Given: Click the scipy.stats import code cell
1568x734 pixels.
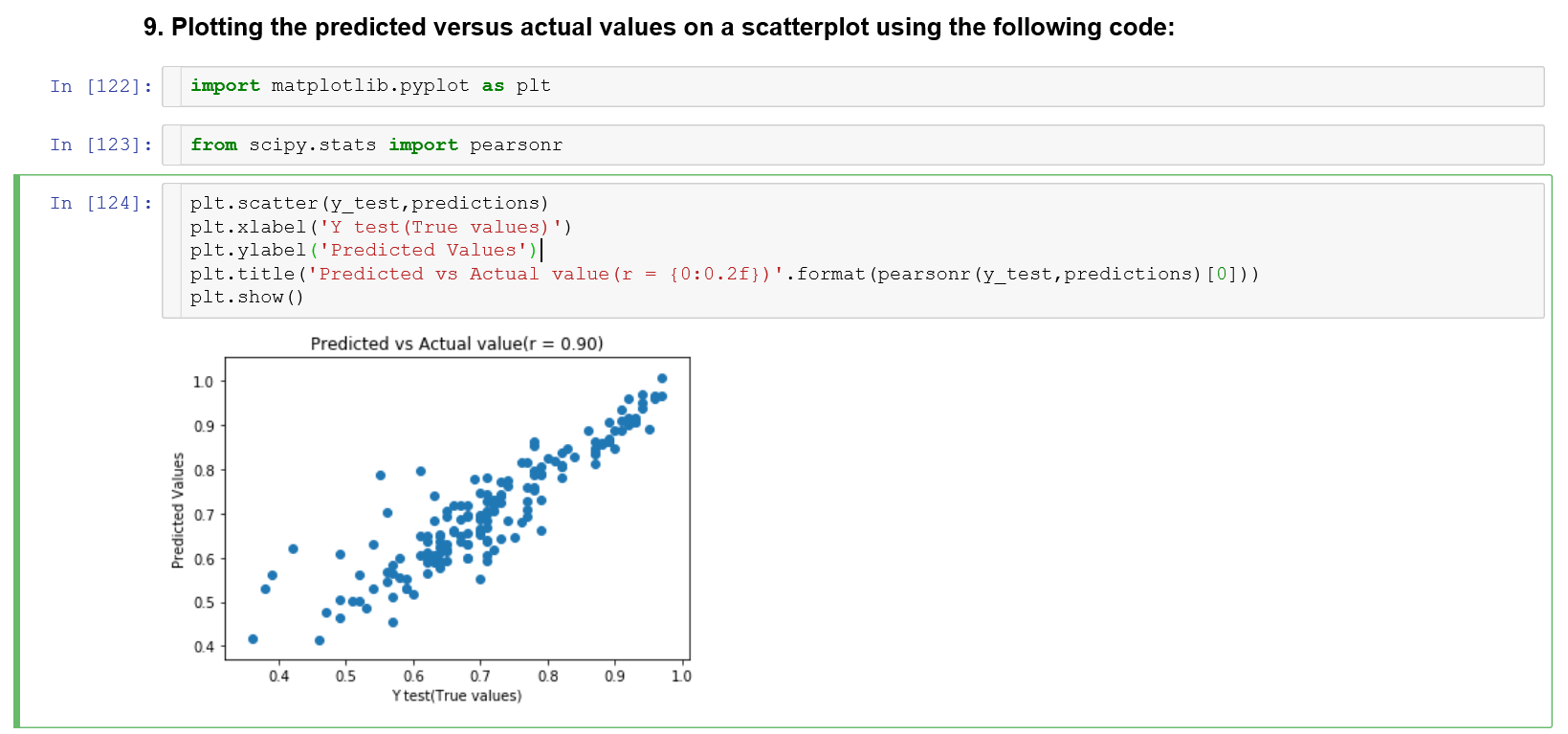Looking at the screenshot, I should pos(853,145).
